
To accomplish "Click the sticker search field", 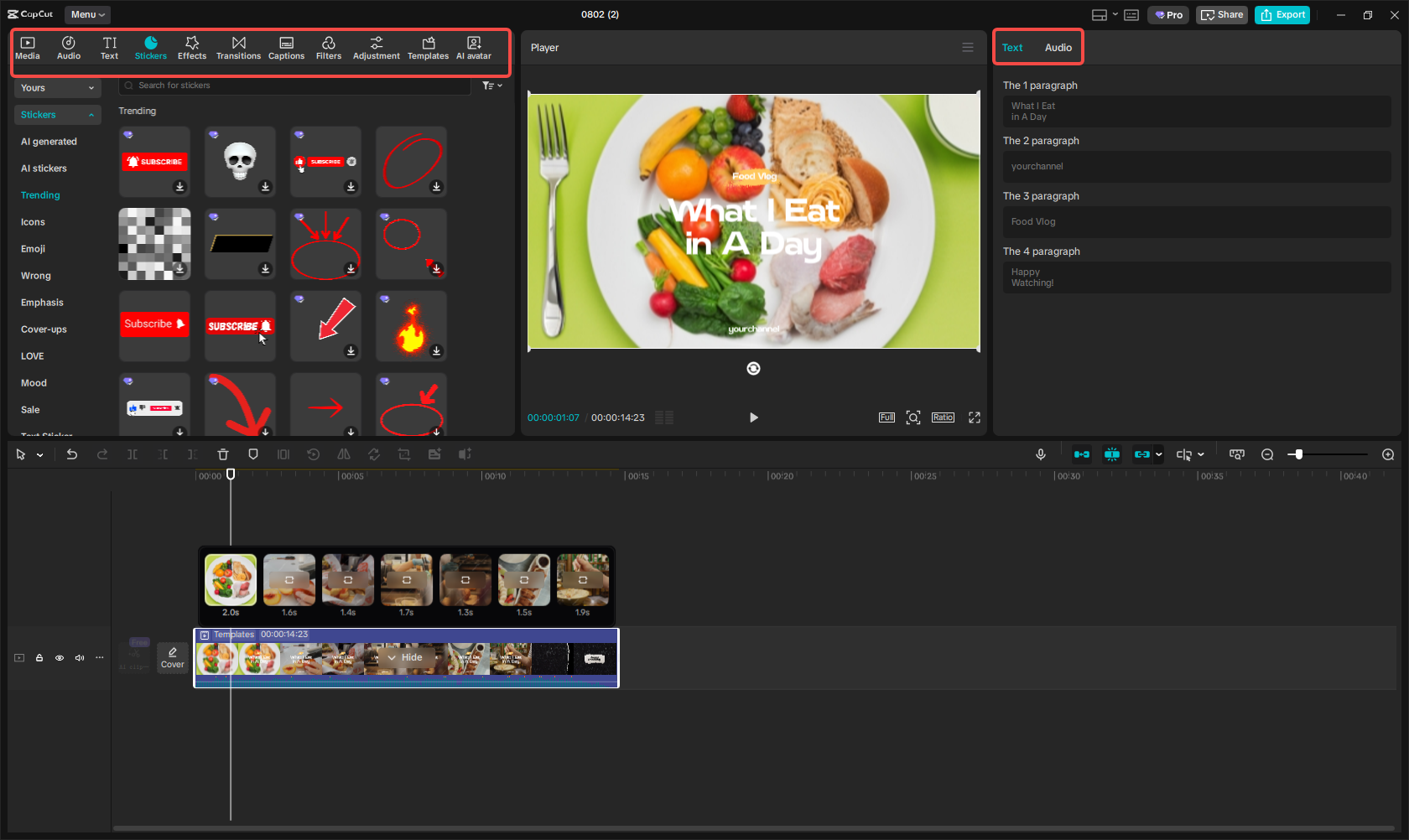I will click(294, 85).
